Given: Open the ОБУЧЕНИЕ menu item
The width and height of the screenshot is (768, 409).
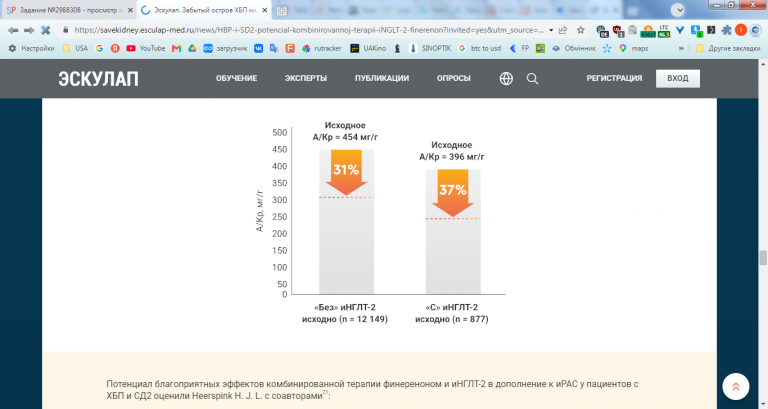Looking at the screenshot, I should (x=237, y=78).
